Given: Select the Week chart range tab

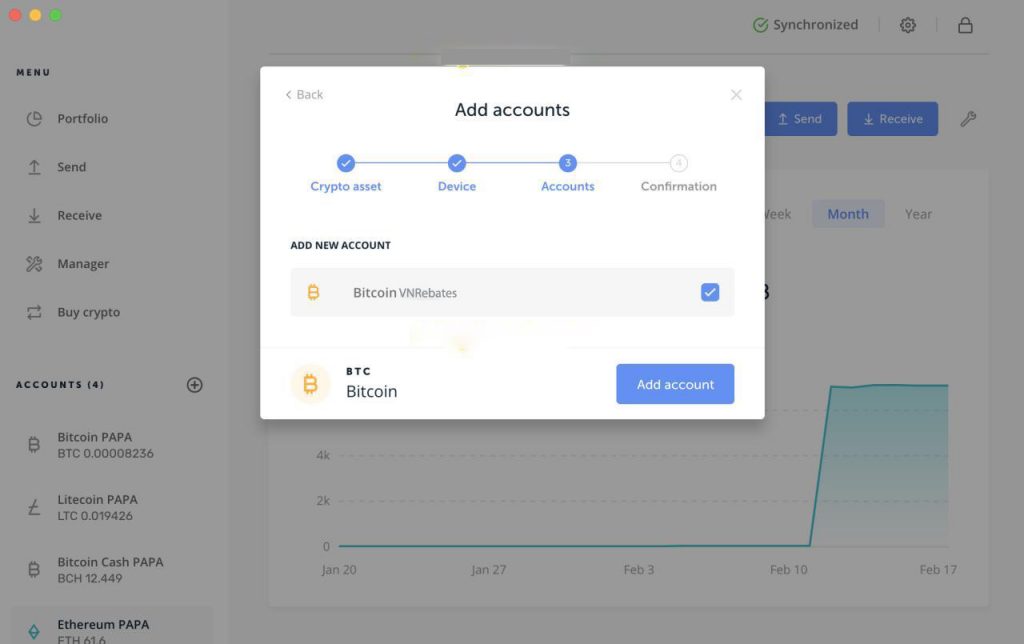Looking at the screenshot, I should coord(777,214).
